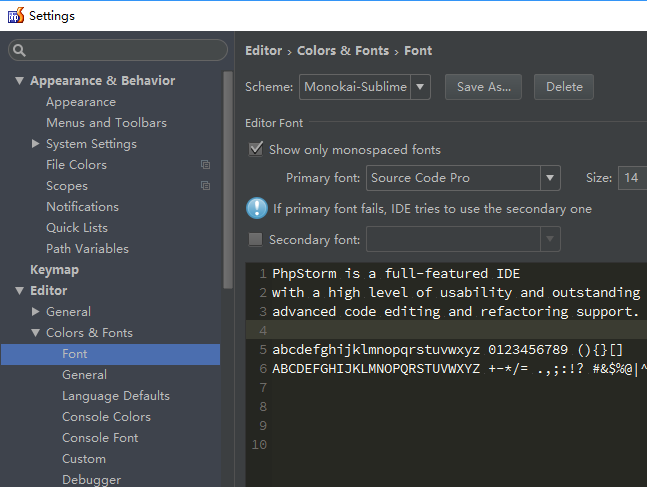Open Language Defaults settings
This screenshot has width=647, height=487.
116,396
